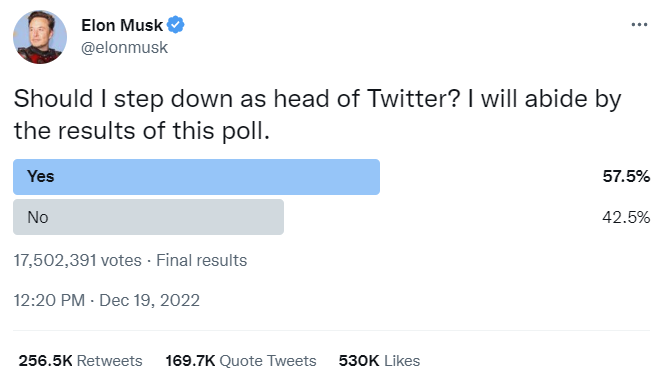Open the 12:20 PM timestamp link
Viewport: 656px width, 380px height.
(49, 300)
